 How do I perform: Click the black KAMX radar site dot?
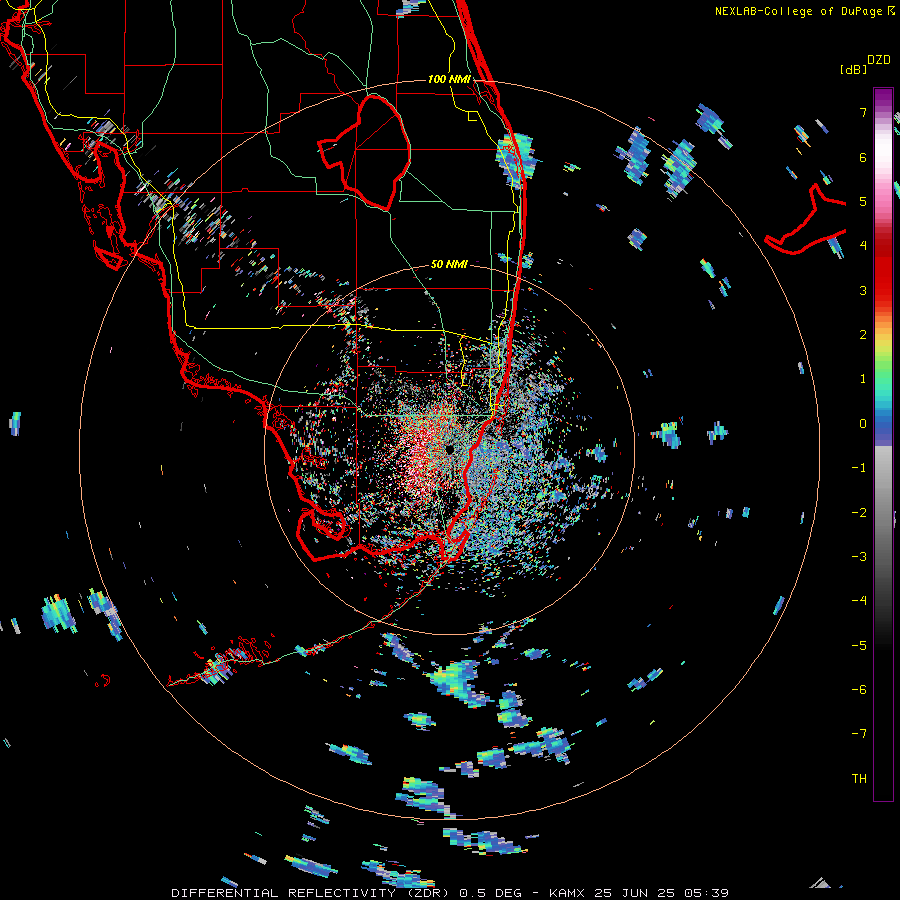coord(449,449)
